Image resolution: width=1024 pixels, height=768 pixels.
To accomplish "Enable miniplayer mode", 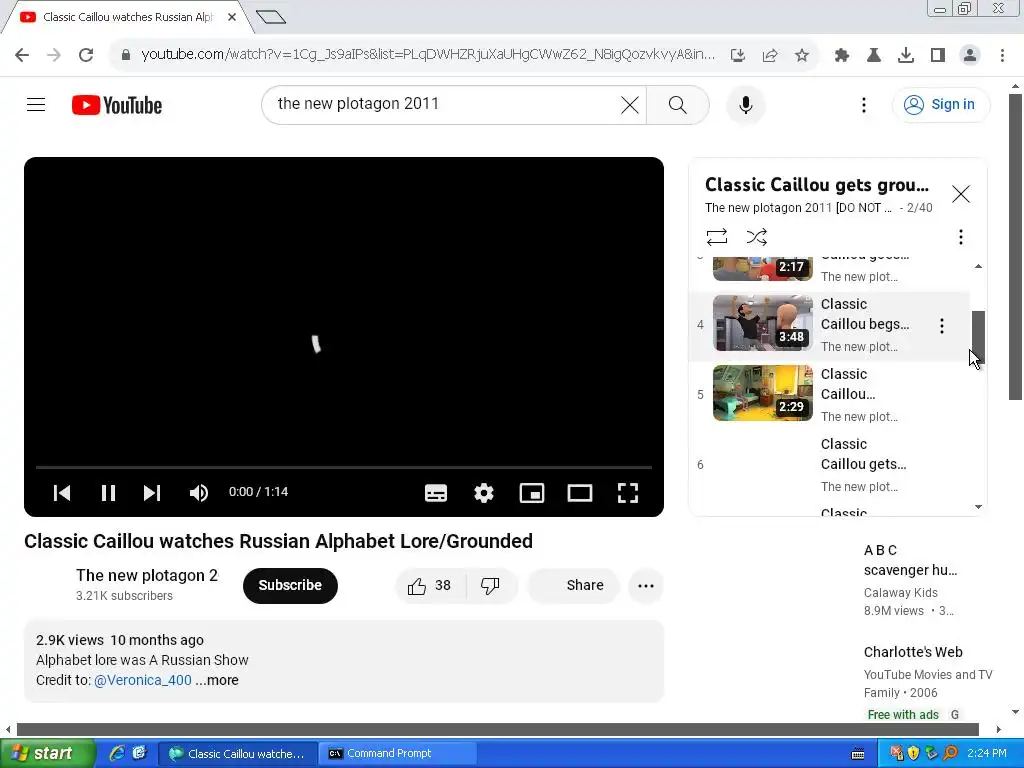I will pyautogui.click(x=532, y=493).
